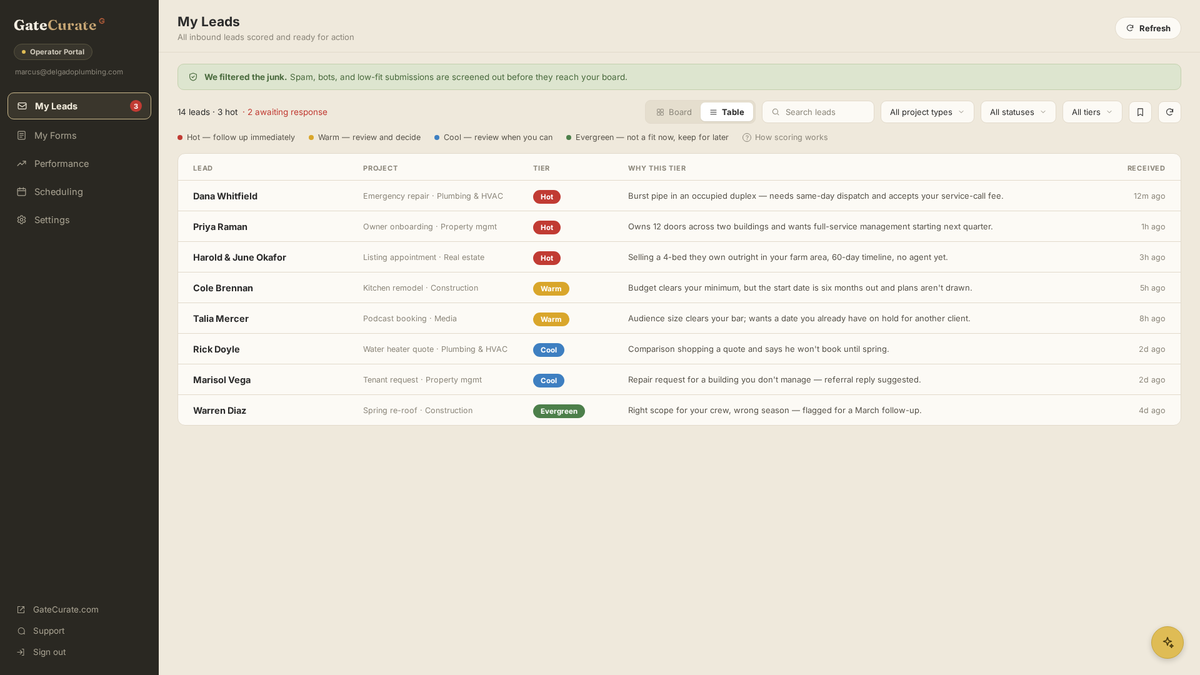Click the external-link icon beside GateCurate.com

coord(22,610)
